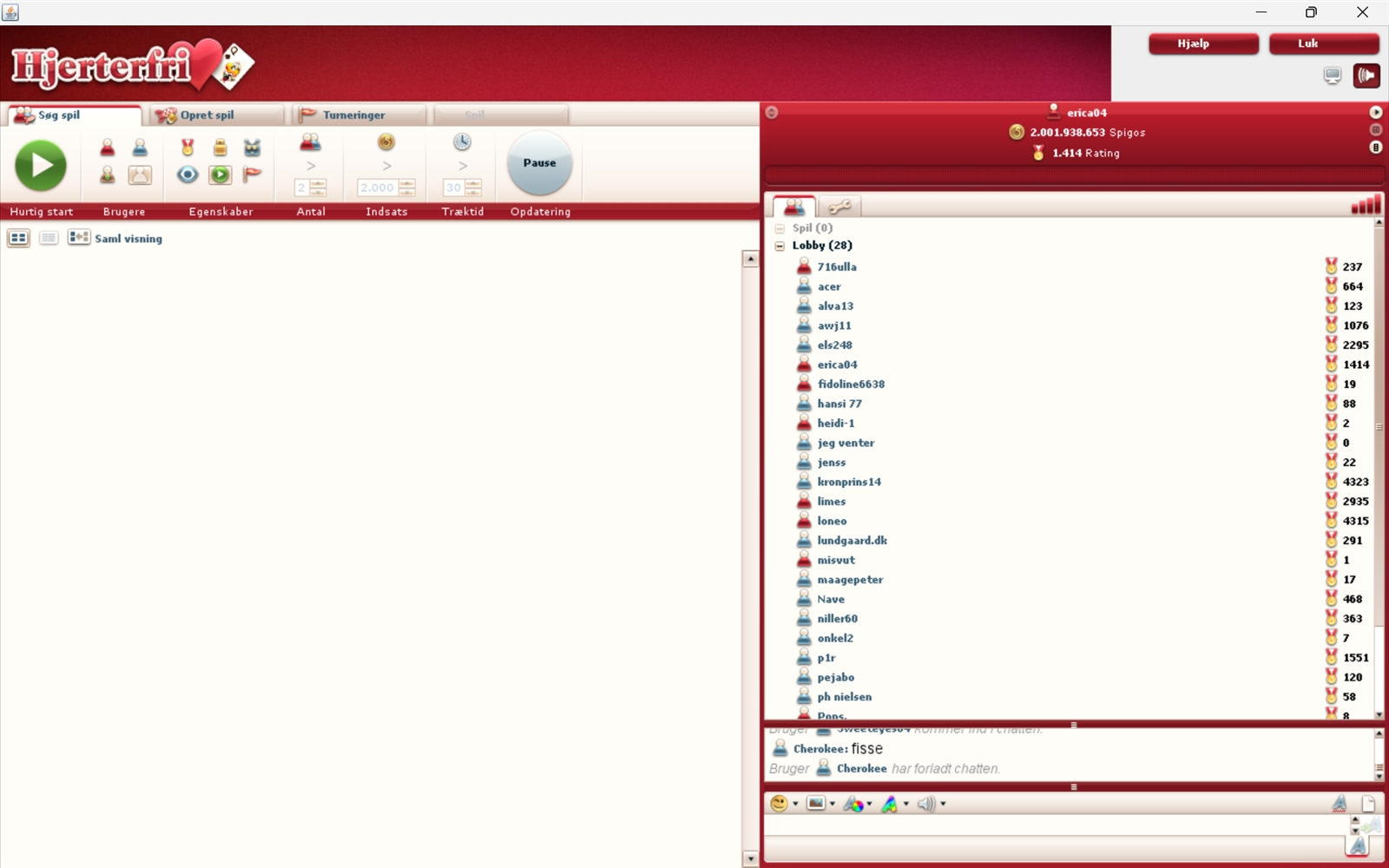Viewport: 1389px width, 868px height.
Task: Open the Turneringer tab
Action: [x=353, y=115]
